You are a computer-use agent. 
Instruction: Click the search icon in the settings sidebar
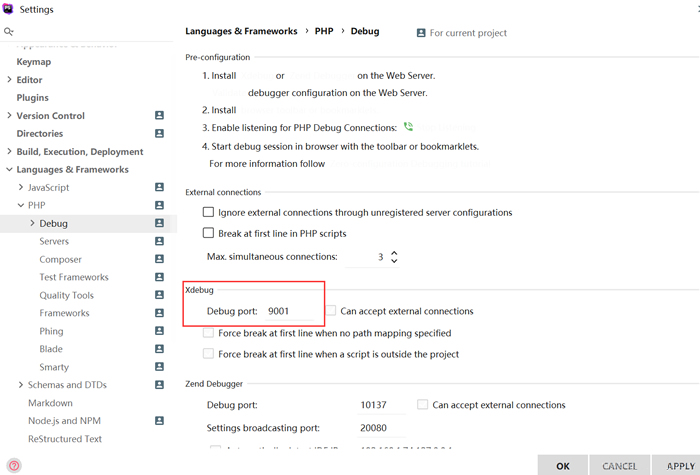pos(8,31)
